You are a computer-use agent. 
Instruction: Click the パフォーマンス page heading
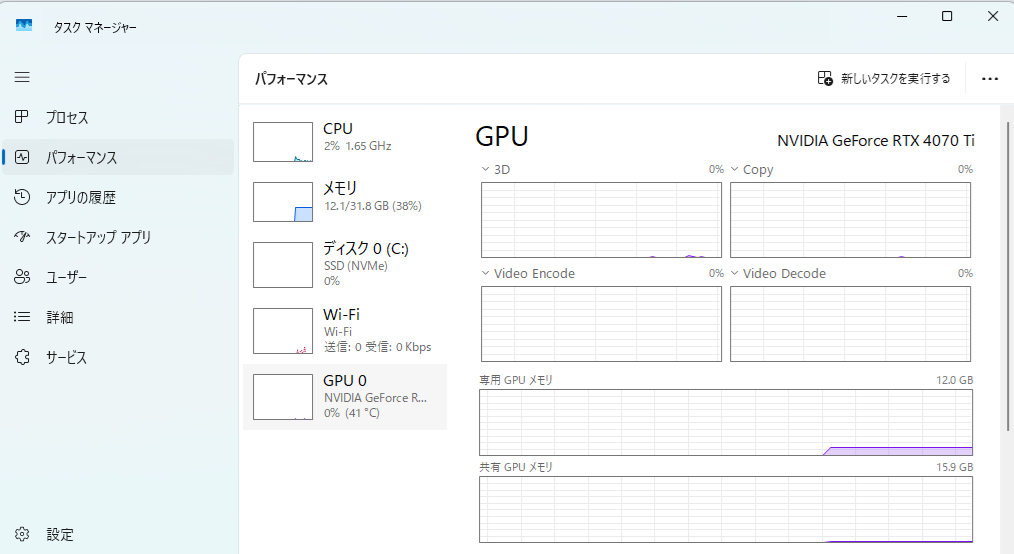tap(291, 79)
